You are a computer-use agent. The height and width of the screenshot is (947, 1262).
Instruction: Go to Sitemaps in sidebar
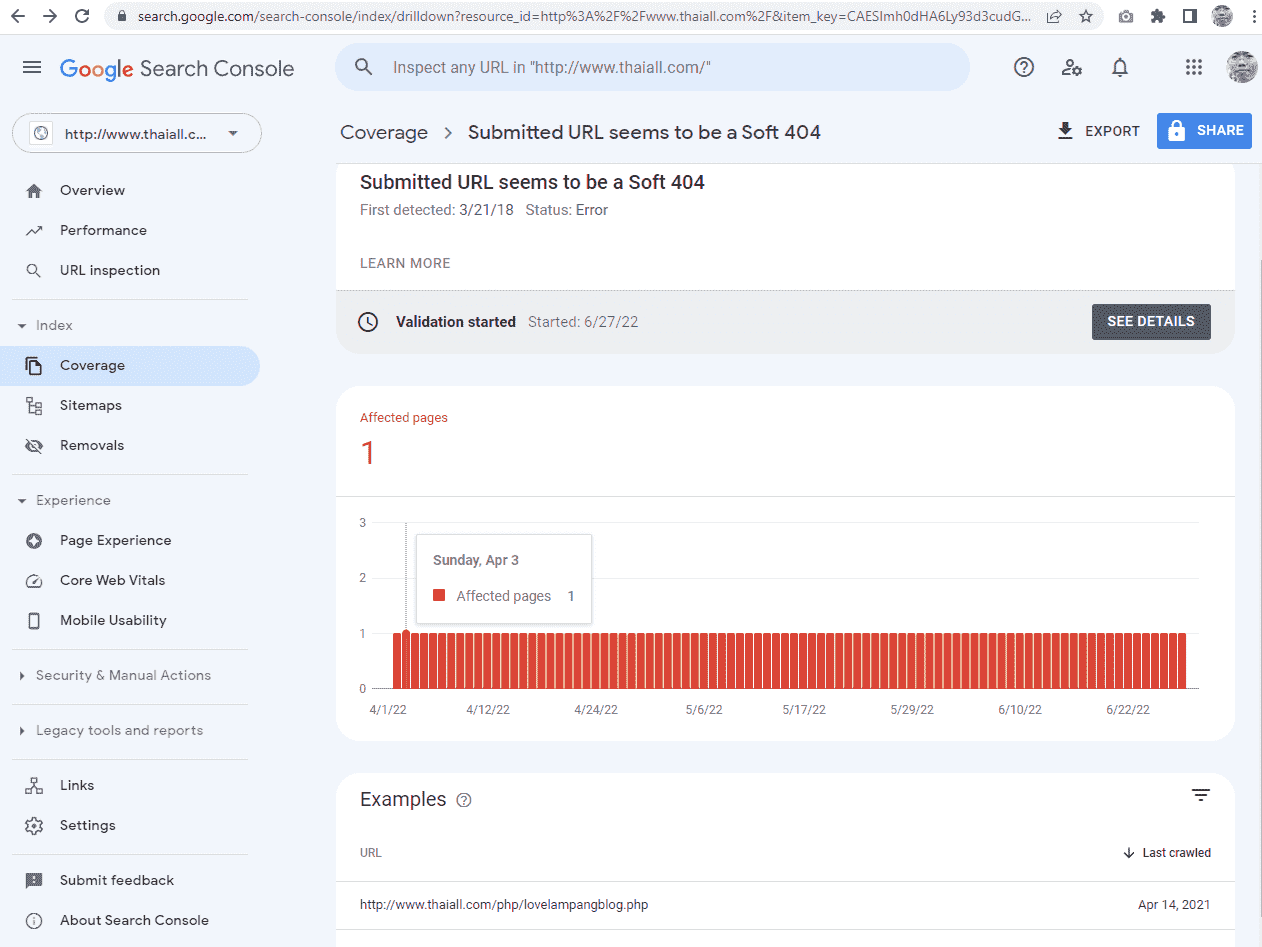click(x=90, y=405)
